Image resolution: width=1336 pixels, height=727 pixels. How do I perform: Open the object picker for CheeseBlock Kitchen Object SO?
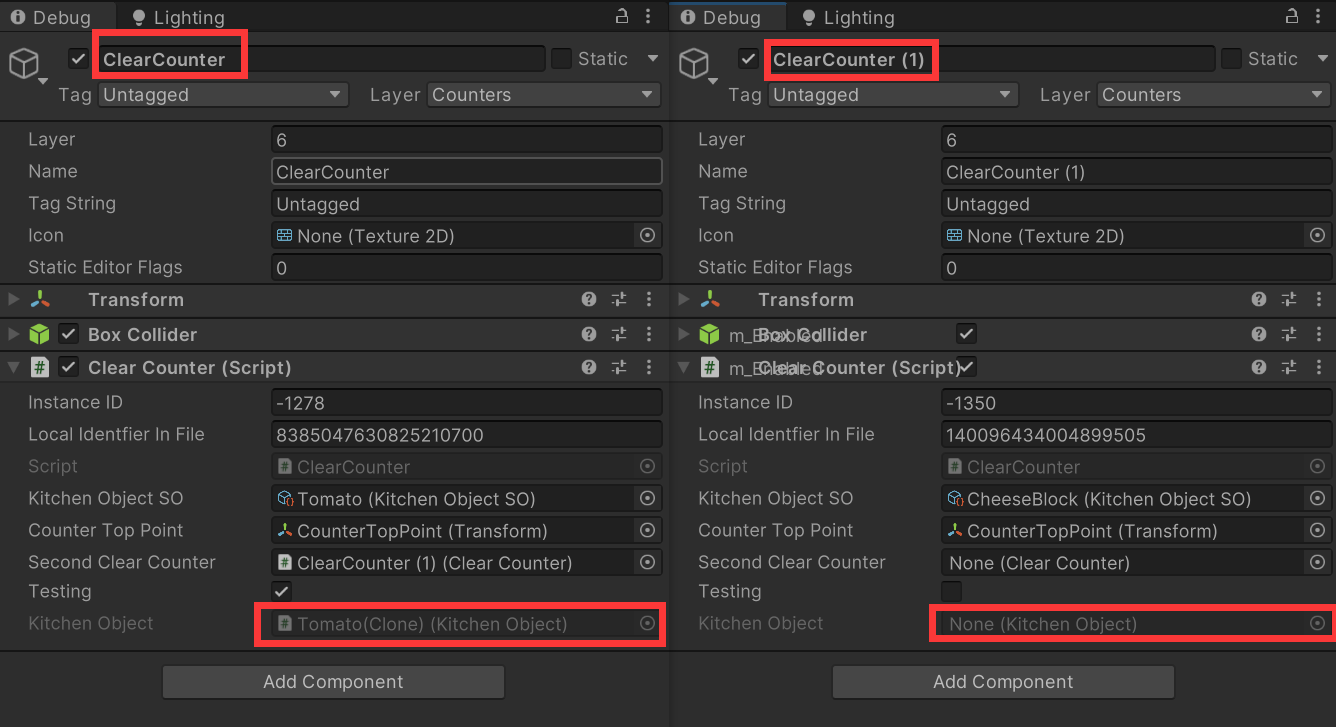coord(1317,498)
